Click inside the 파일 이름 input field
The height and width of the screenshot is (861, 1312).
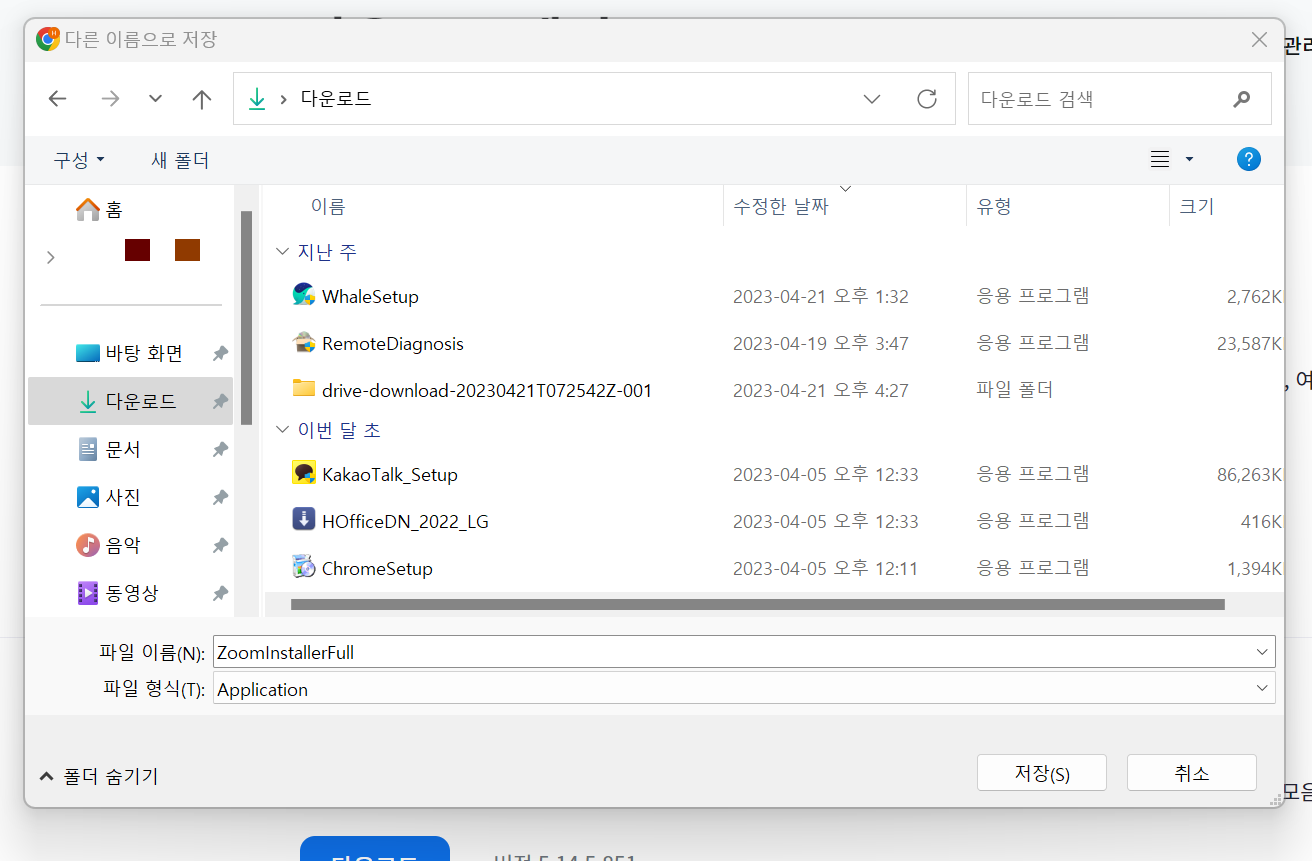(700, 651)
